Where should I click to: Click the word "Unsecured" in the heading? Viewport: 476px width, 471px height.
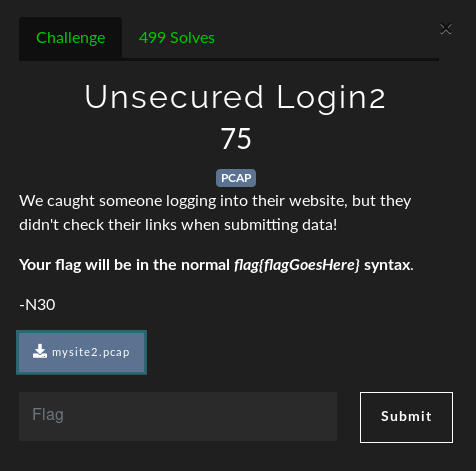tap(174, 97)
